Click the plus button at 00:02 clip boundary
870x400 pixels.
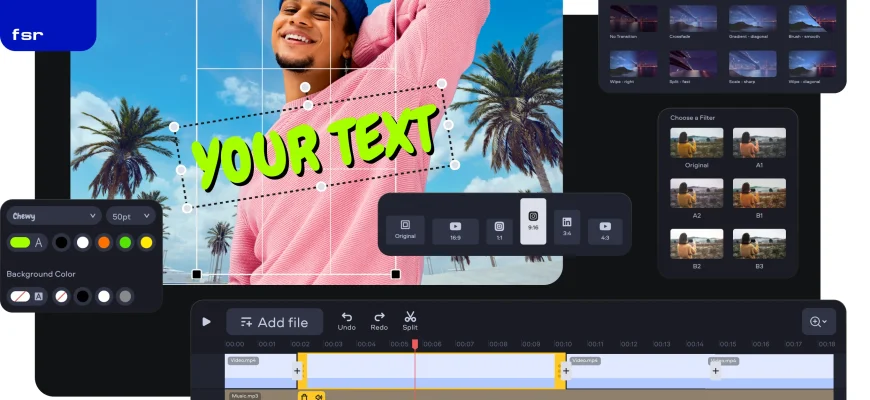(297, 371)
